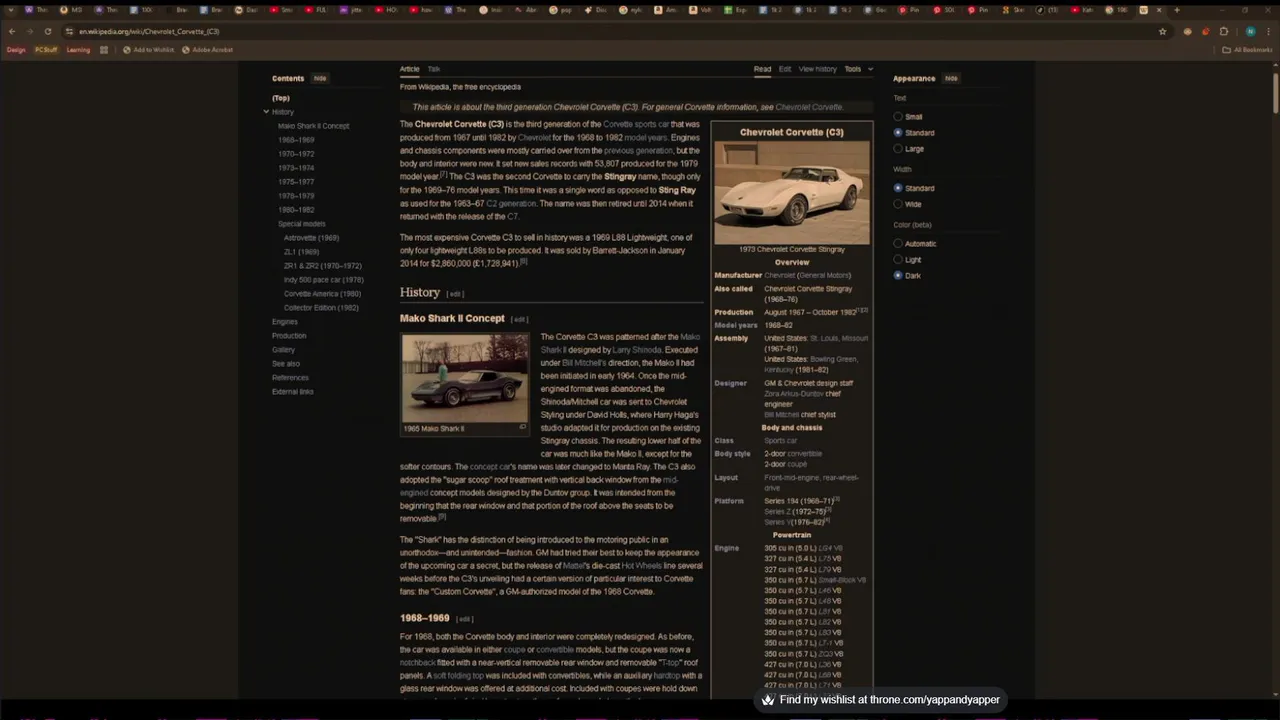The height and width of the screenshot is (720, 1280).
Task: Click the browser forward arrow
Action: click(x=30, y=31)
